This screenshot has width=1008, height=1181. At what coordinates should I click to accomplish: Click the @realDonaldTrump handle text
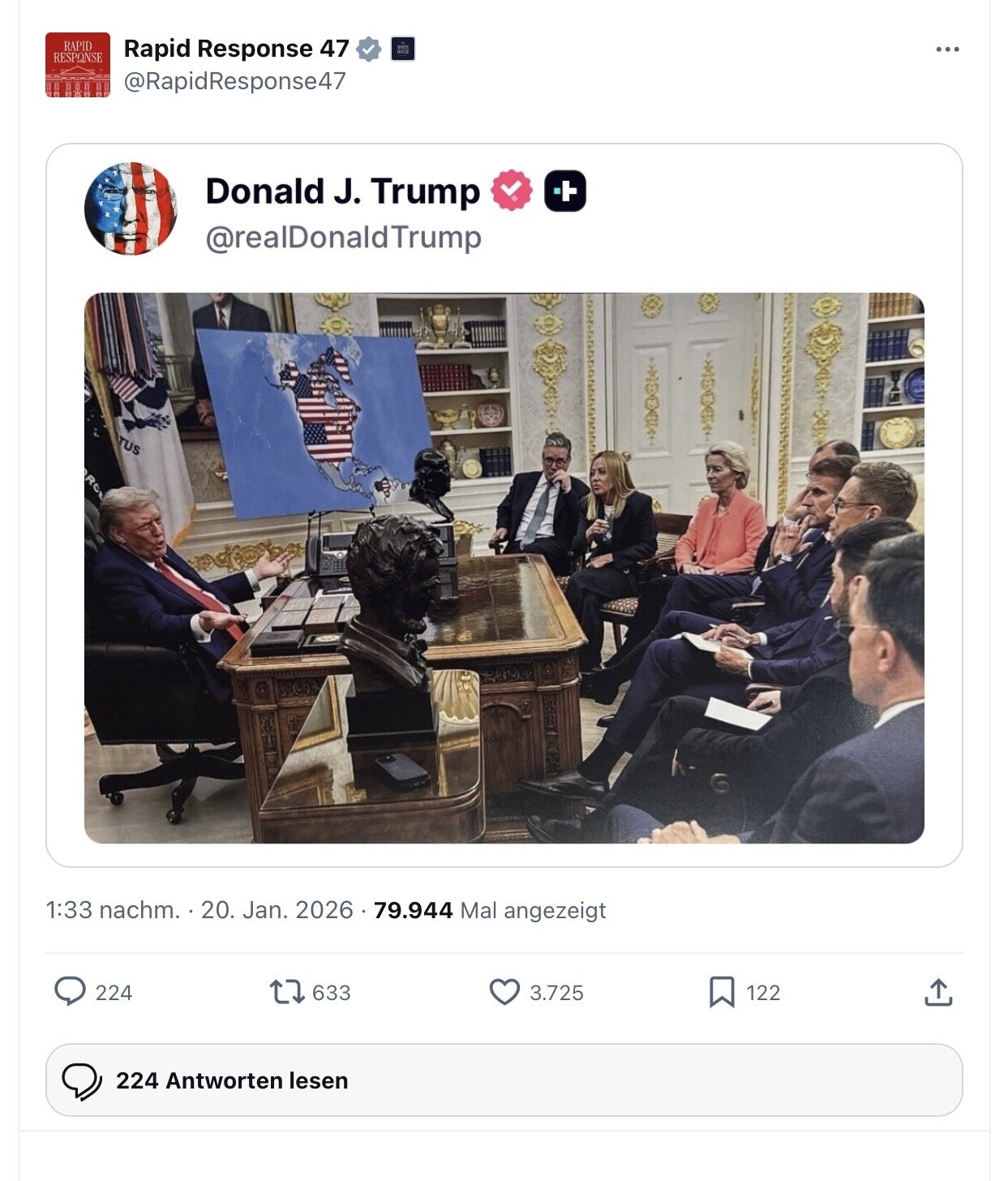click(343, 238)
